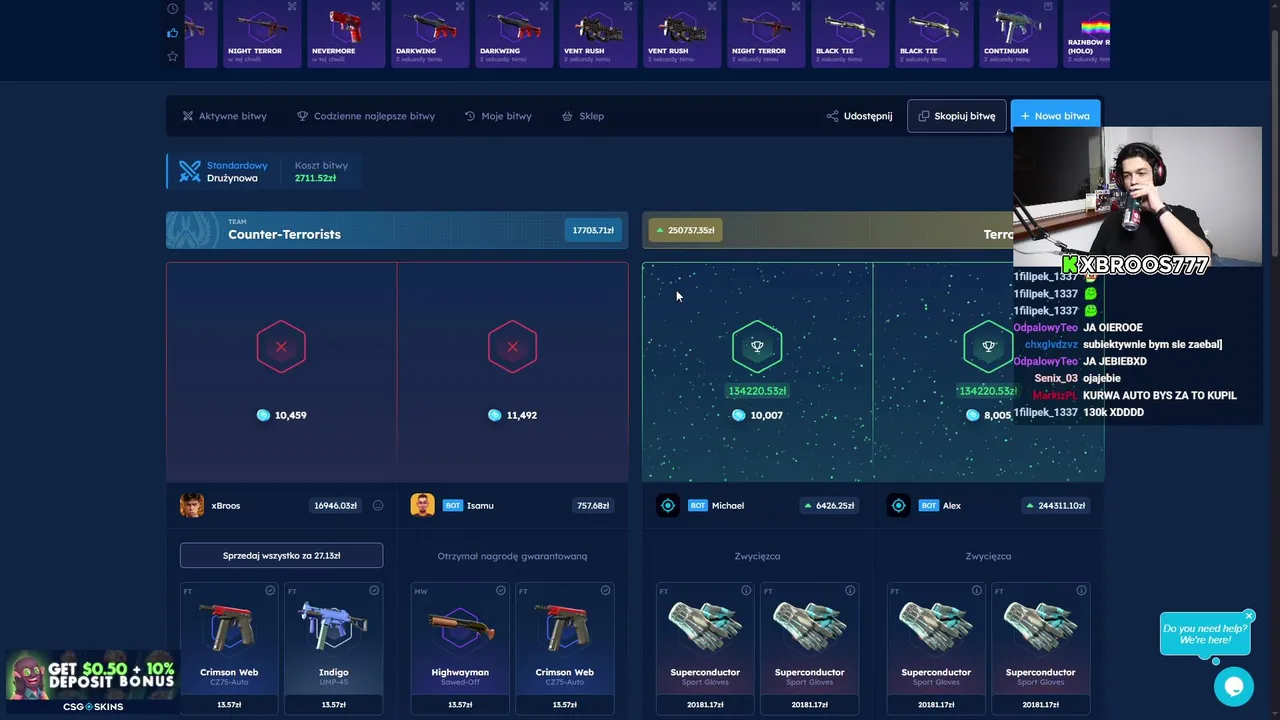Open the Codzienne najlepsze bitwy tab
The image size is (1280, 720).
point(366,116)
